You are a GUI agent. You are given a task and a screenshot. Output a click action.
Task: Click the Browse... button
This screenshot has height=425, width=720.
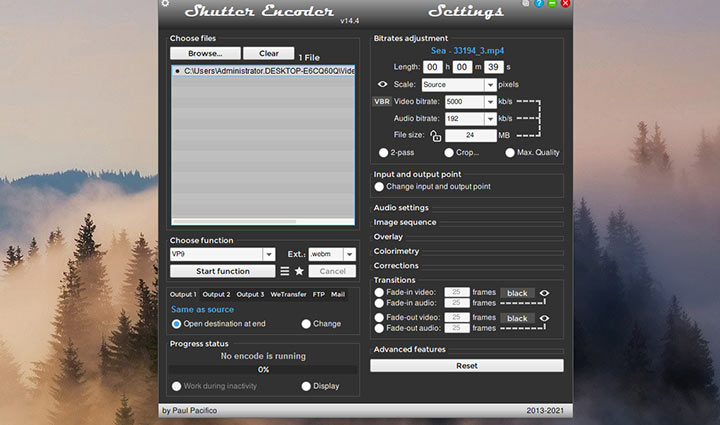point(205,54)
